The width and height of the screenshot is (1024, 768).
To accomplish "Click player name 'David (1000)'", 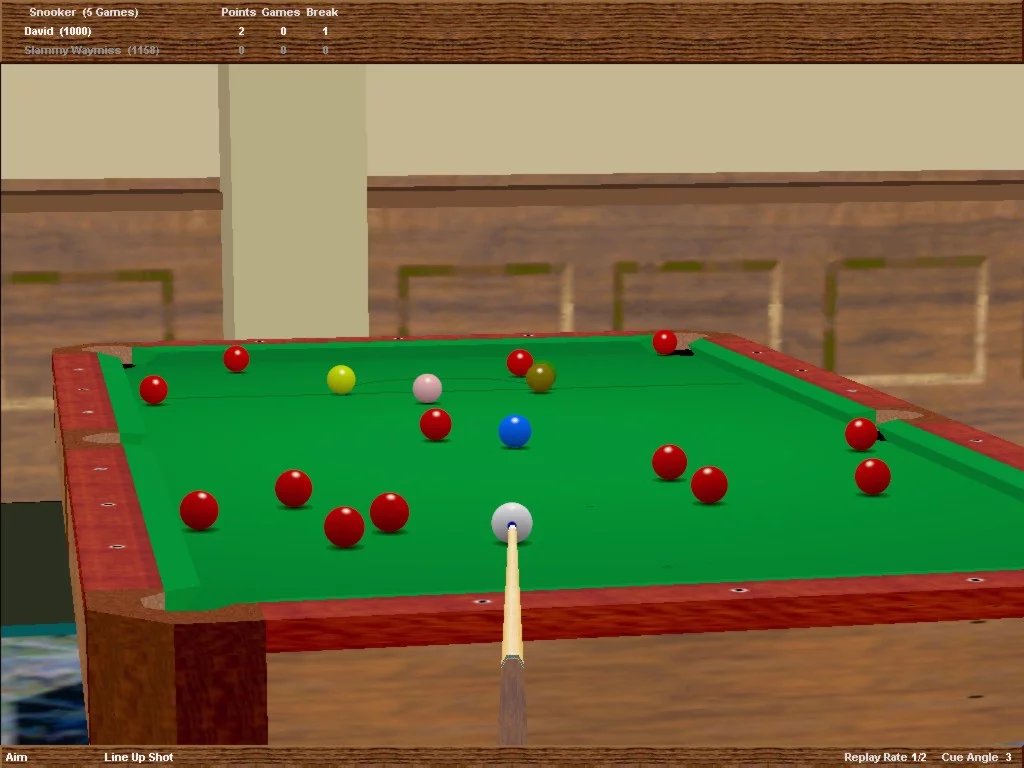I will [57, 31].
